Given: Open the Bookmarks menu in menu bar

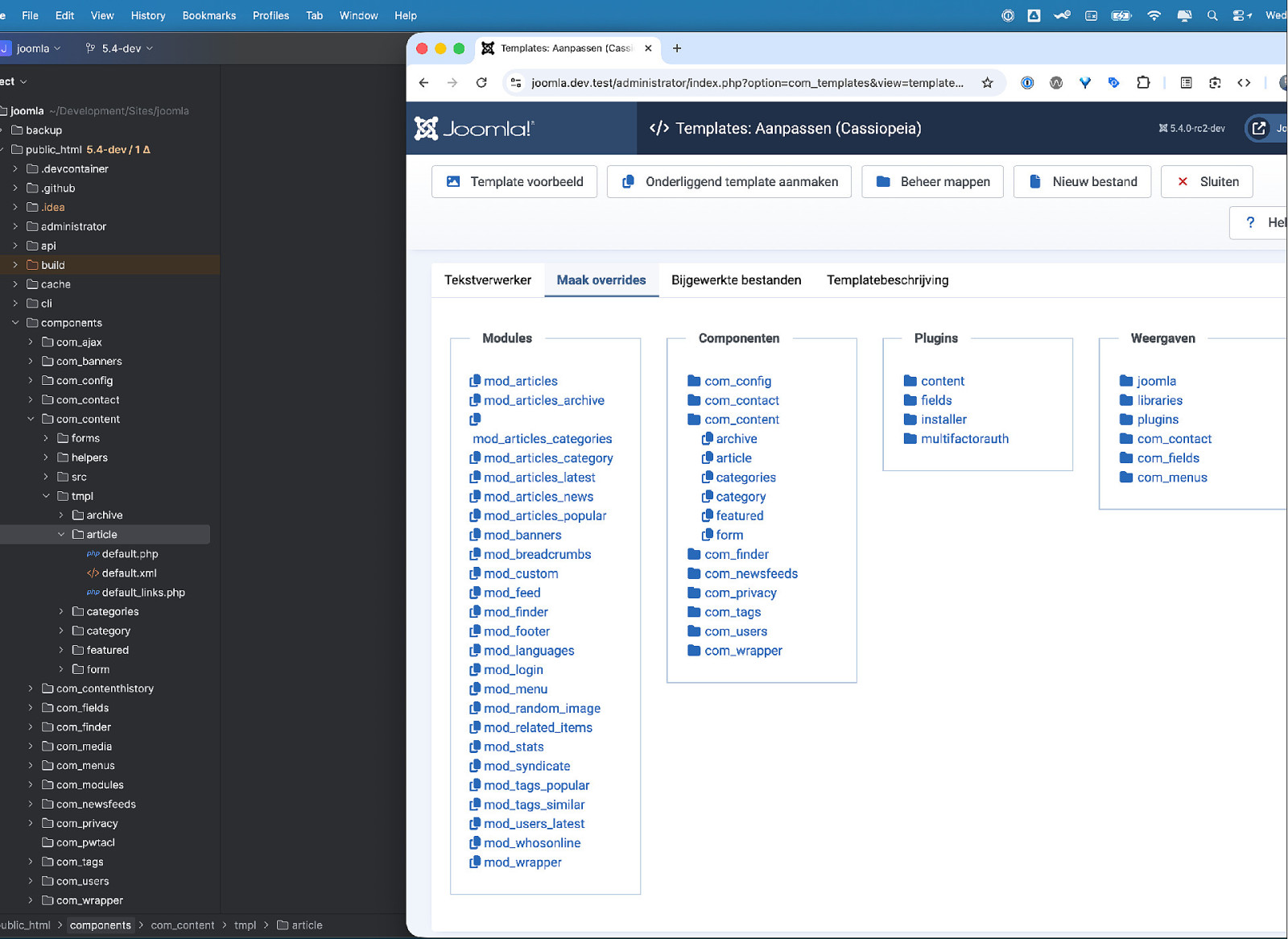Looking at the screenshot, I should (x=208, y=15).
